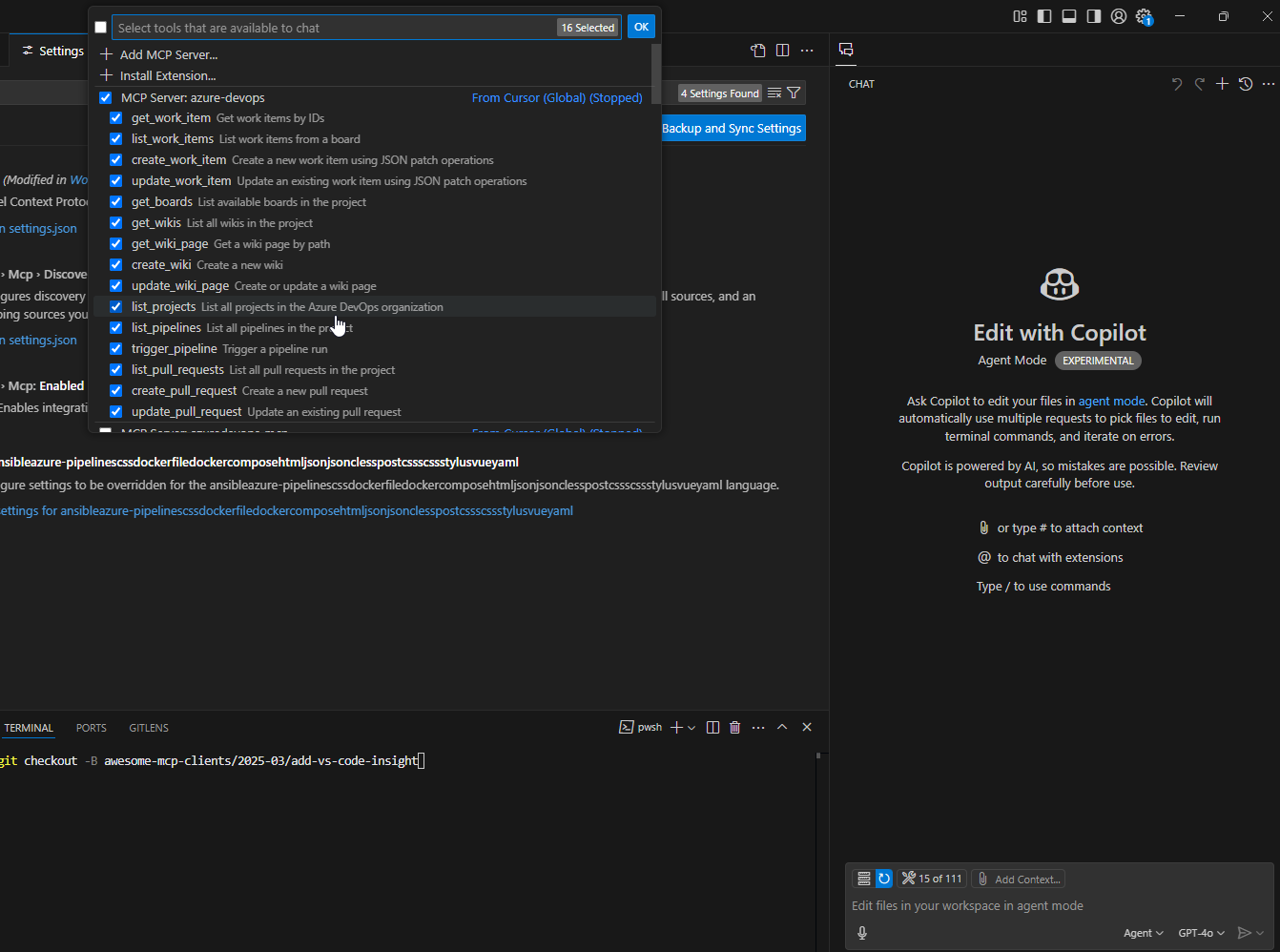Open the GPT-4o model picker
The width and height of the screenshot is (1280, 952).
[1201, 933]
